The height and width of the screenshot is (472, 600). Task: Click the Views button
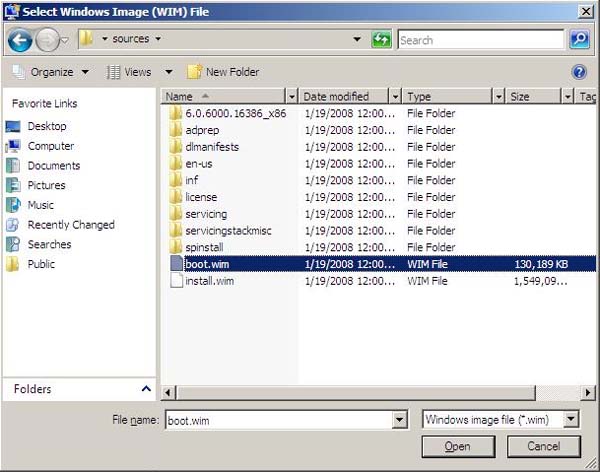[129, 72]
